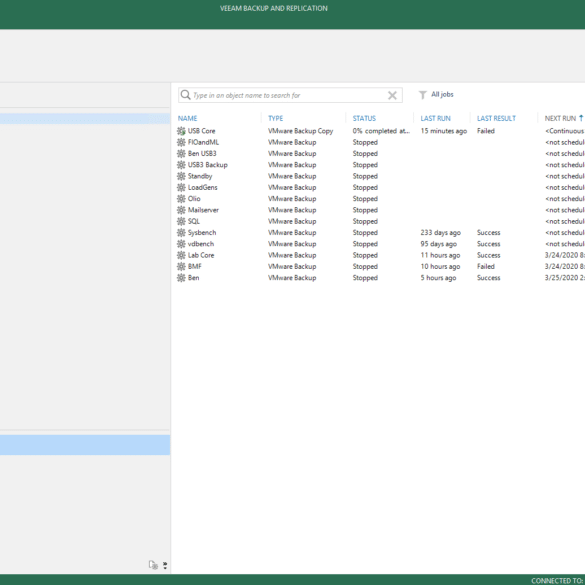Screen dimensions: 585x585
Task: Click the gear icon of the job run 5 hours ago
Action: 181,278
